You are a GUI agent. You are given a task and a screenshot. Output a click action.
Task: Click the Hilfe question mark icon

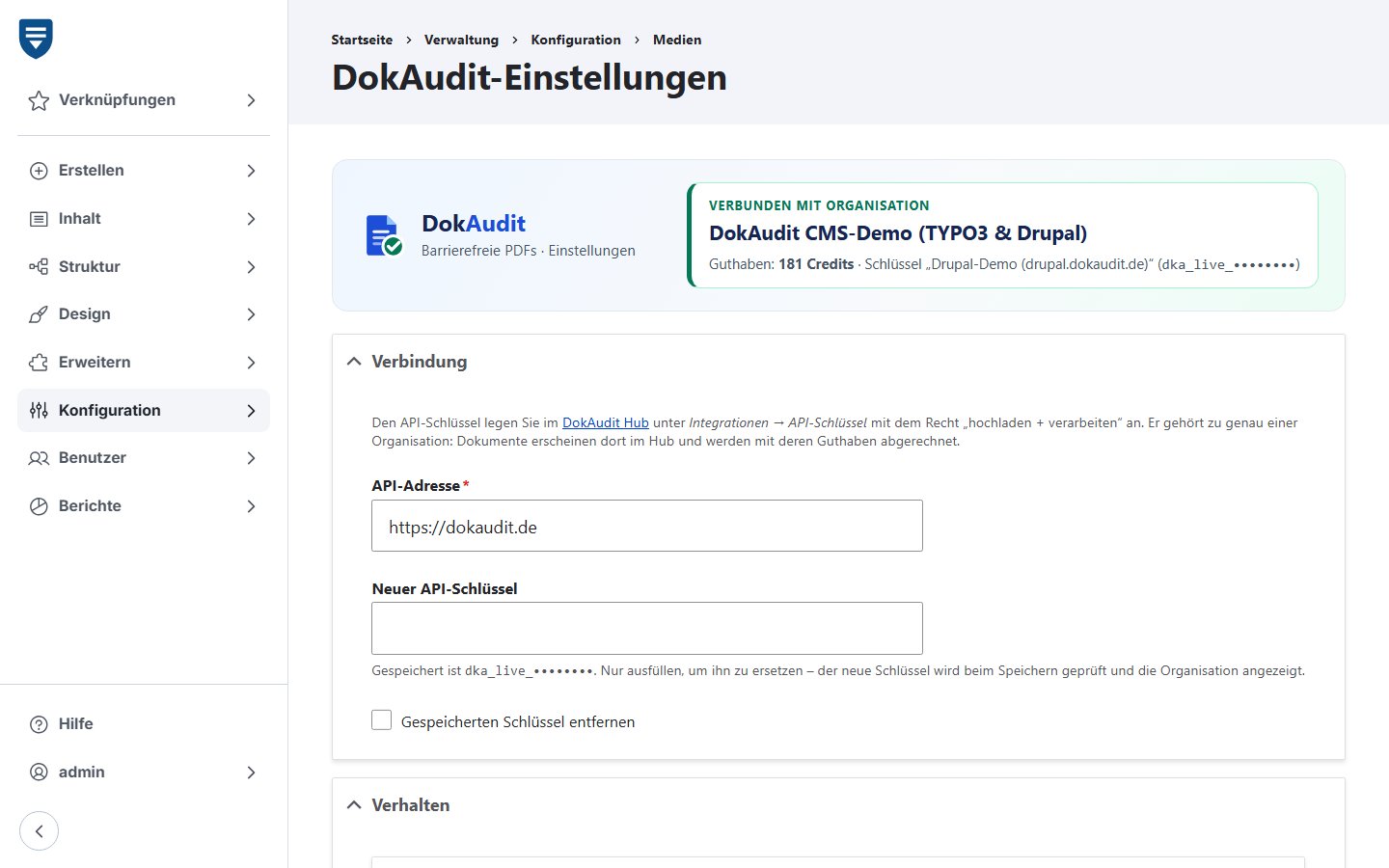point(39,724)
